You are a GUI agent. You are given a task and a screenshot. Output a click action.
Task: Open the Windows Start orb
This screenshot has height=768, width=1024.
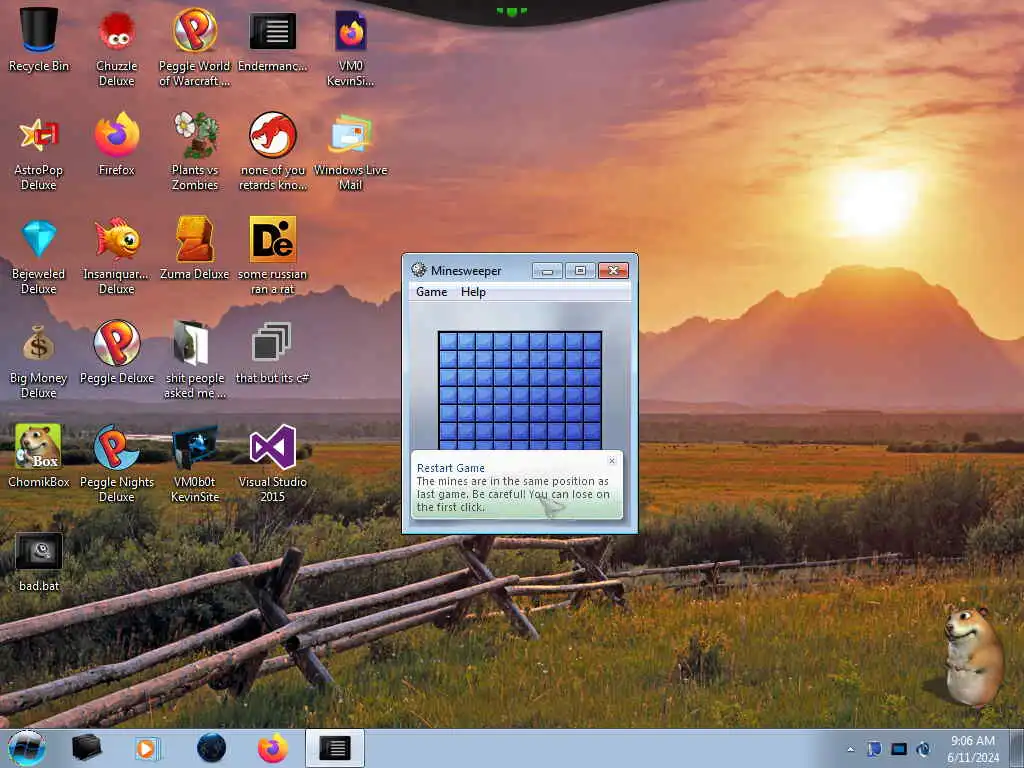pyautogui.click(x=27, y=748)
